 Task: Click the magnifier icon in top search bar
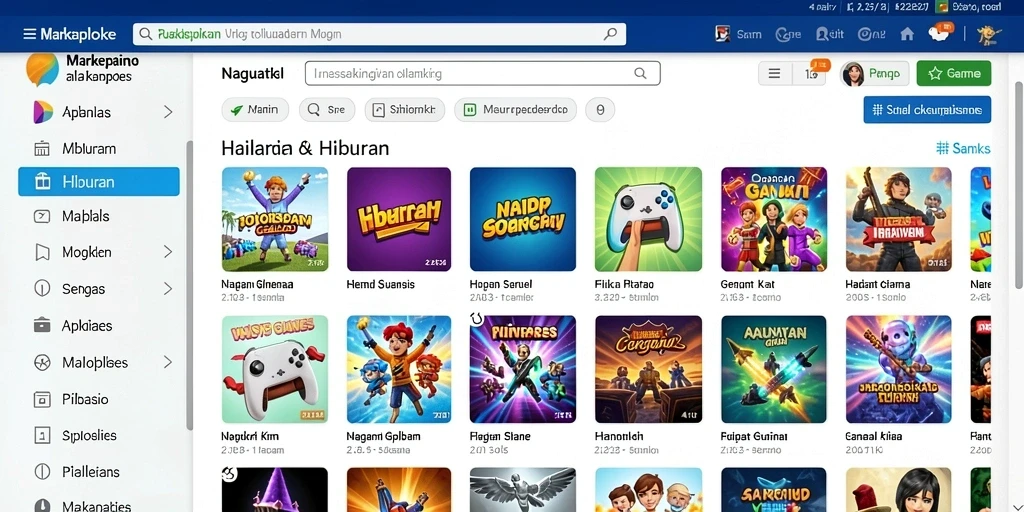(x=611, y=34)
